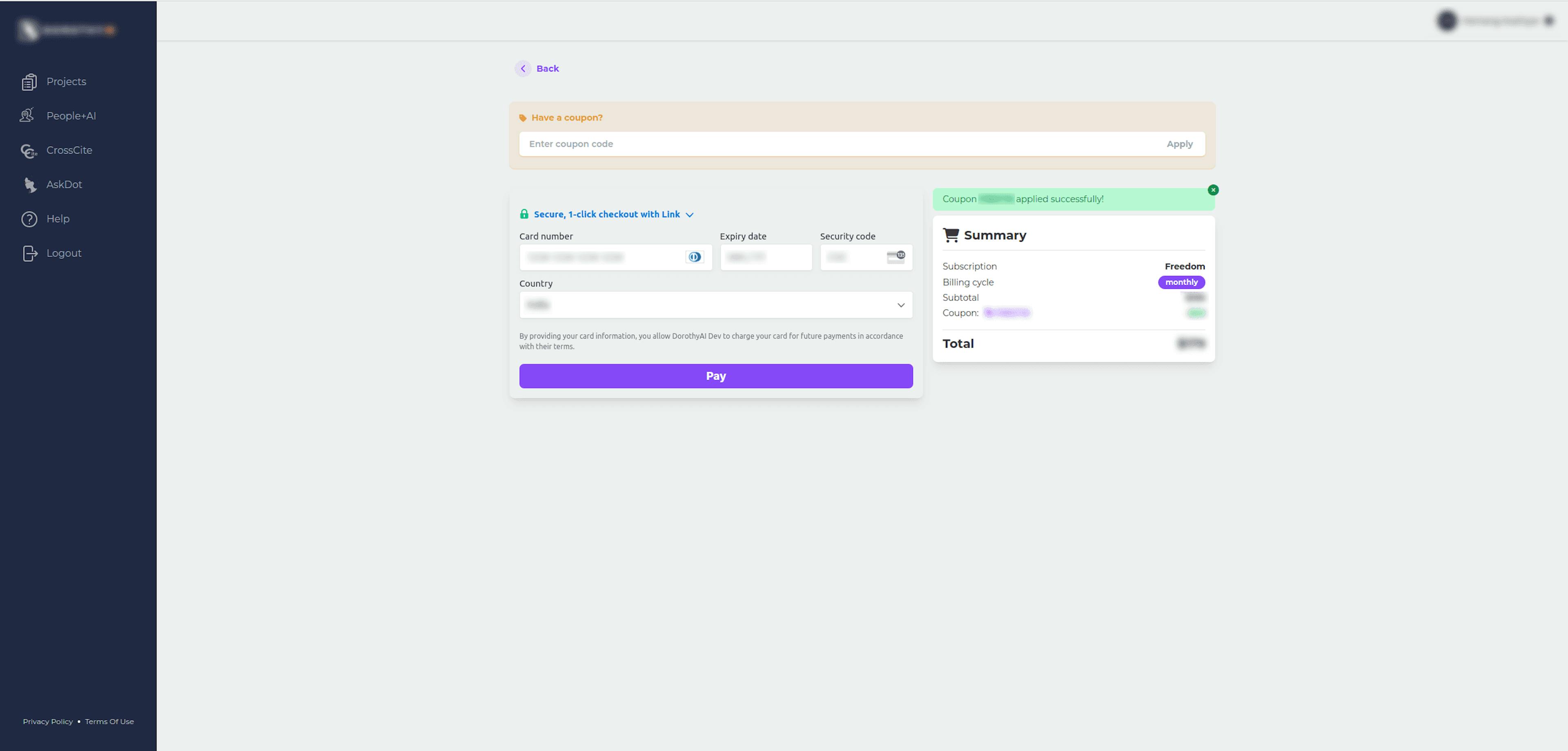Click the monthly billing cycle badge
This screenshot has width=1568, height=751.
point(1180,281)
